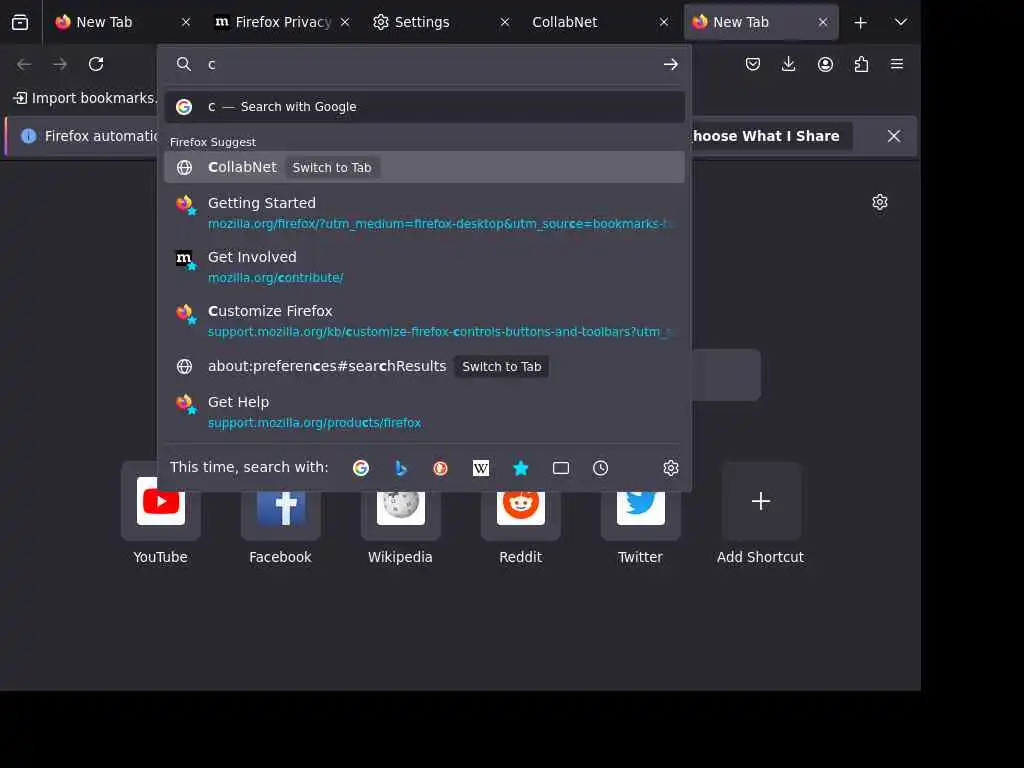Open the Twitter shortcut tile
The height and width of the screenshot is (768, 1024).
click(x=641, y=514)
